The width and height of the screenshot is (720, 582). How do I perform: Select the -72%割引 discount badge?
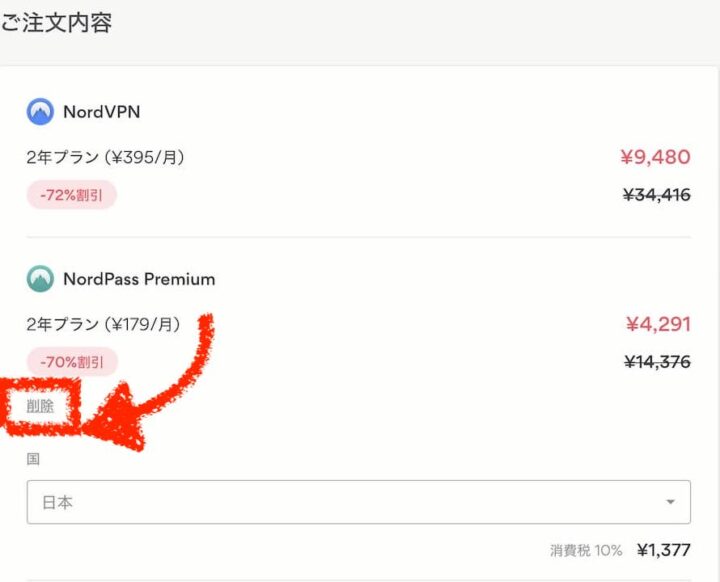[71, 195]
